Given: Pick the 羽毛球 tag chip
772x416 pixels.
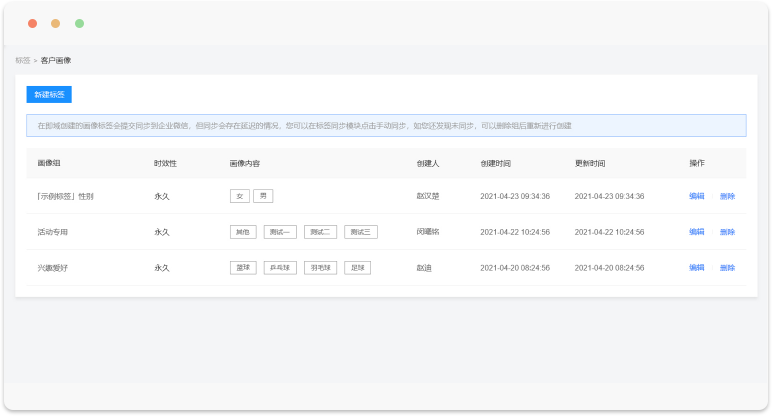Looking at the screenshot, I should pyautogui.click(x=320, y=268).
